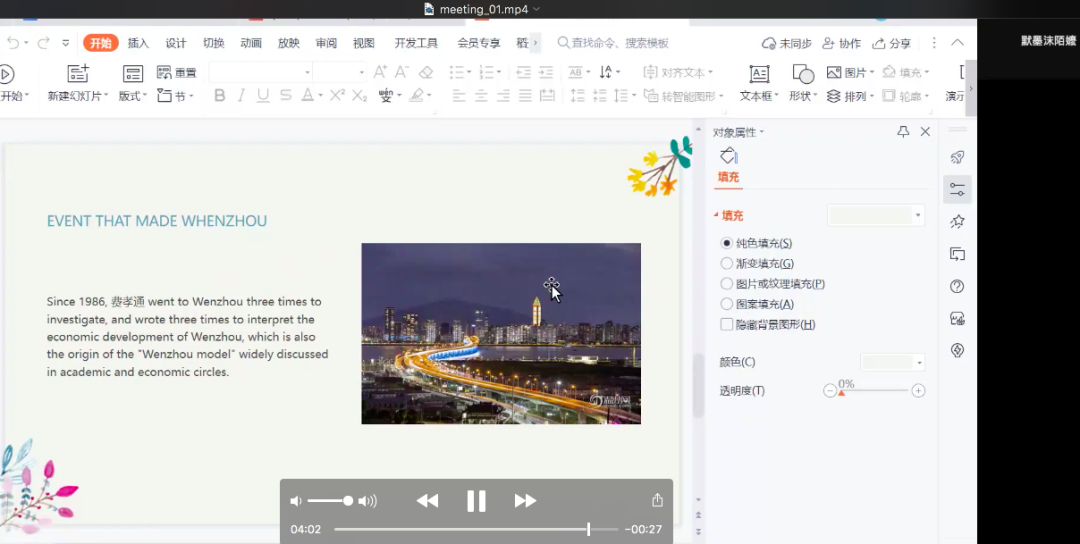Click the decrease indent icon

click(523, 72)
